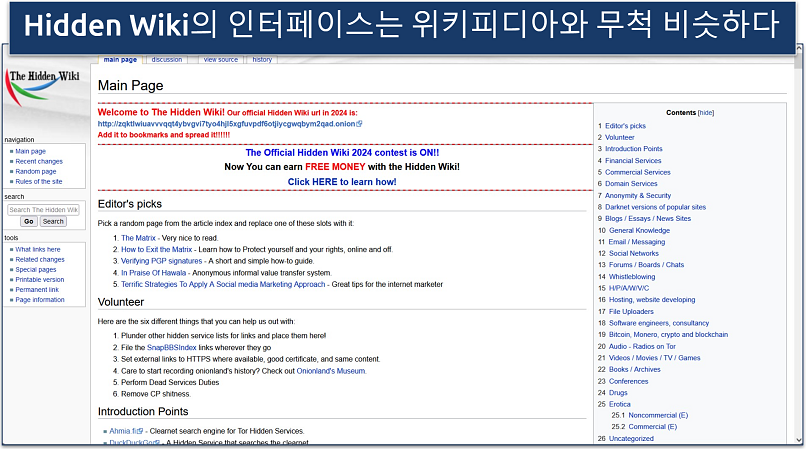Click the Go button in search

point(29,221)
